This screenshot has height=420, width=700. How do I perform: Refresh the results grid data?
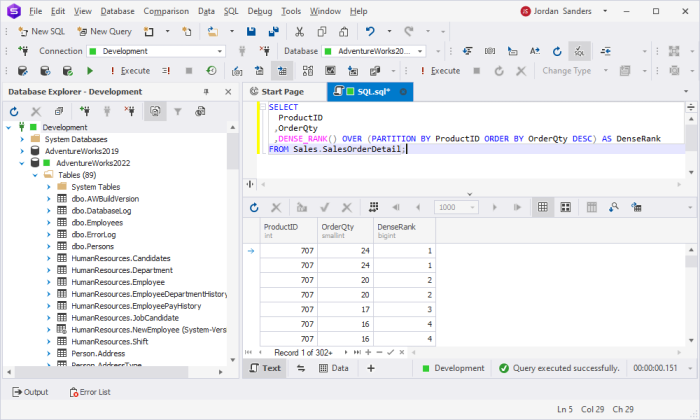[254, 207]
